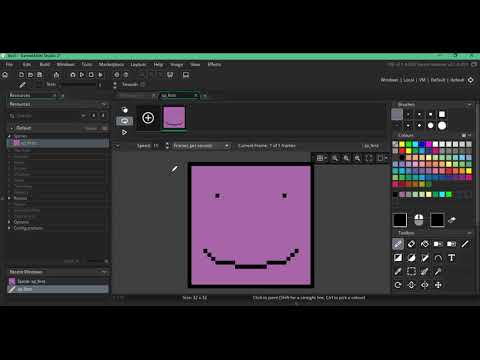Open Sprite: sp_test in Recent Windows
This screenshot has height=360, width=480.
coord(58,281)
